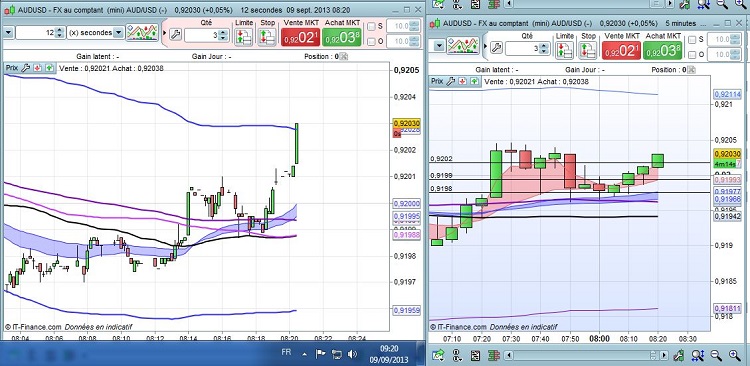
Task: Click the volume speaker icon in system tray
Action: [353, 354]
